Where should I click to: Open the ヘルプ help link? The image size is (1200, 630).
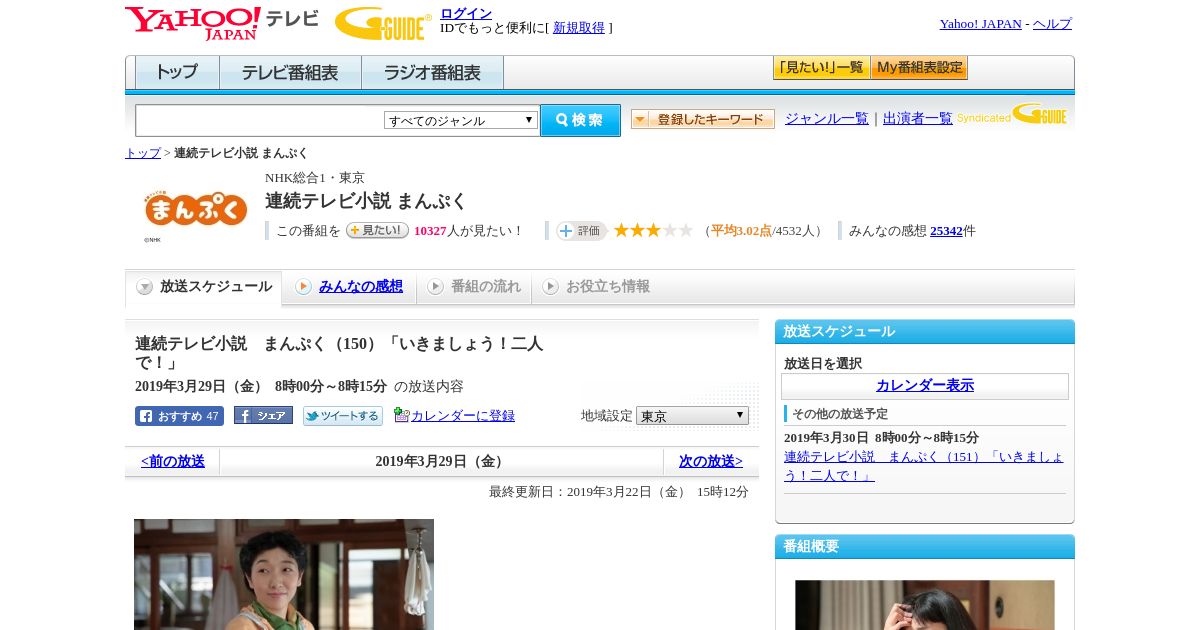click(1052, 24)
